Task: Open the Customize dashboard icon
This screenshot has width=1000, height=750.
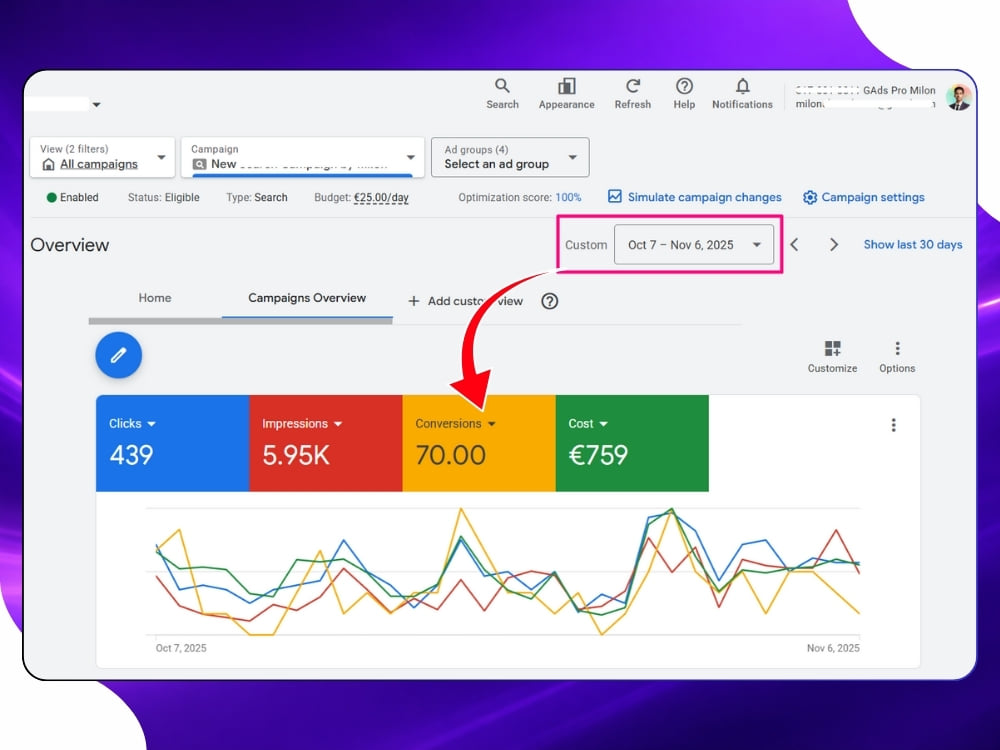Action: tap(832, 357)
